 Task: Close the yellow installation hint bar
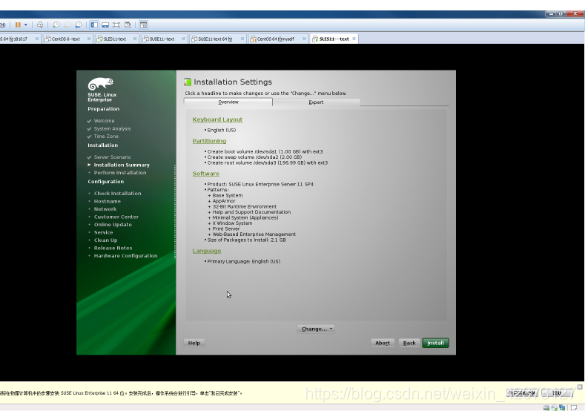tap(580, 387)
